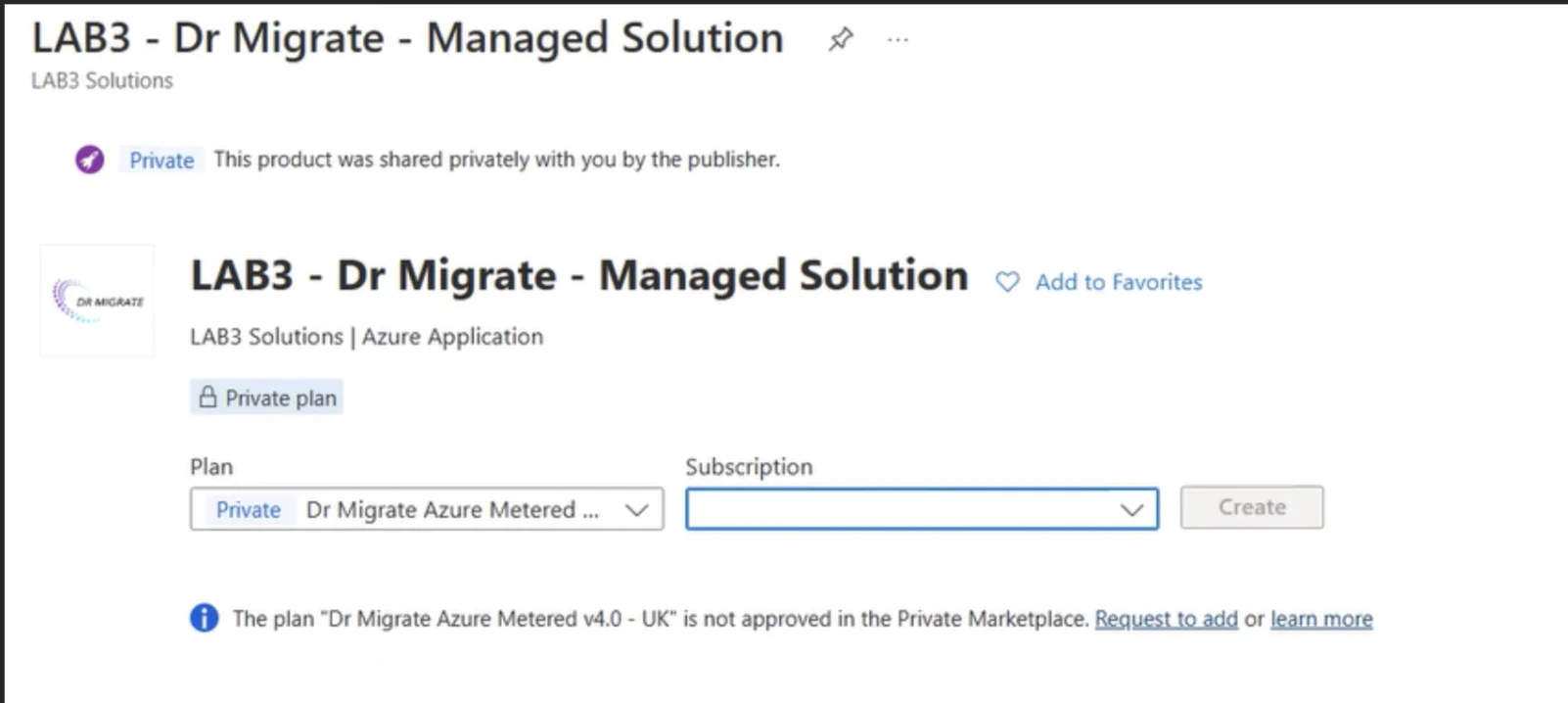
Task: Pin the Dr Migrate page to dashboard
Action: click(x=840, y=40)
